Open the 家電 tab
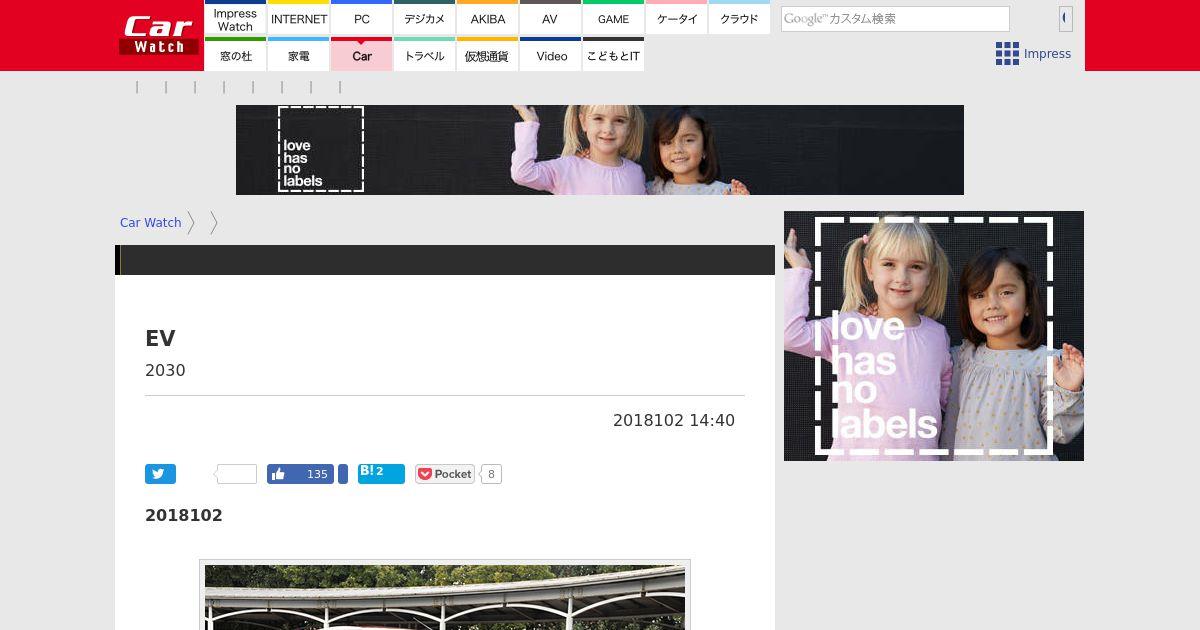The width and height of the screenshot is (1200, 630). pyautogui.click(x=299, y=55)
